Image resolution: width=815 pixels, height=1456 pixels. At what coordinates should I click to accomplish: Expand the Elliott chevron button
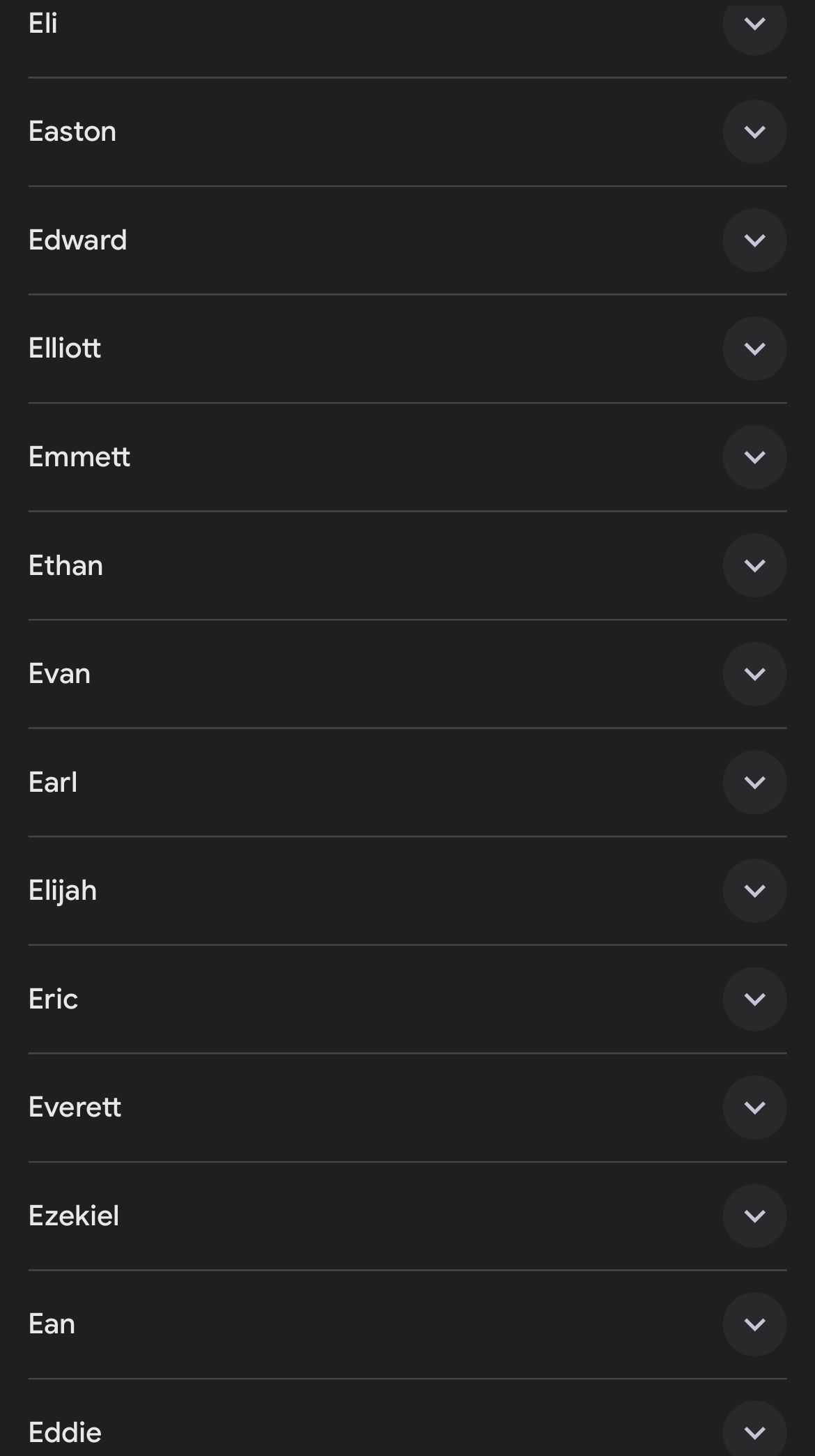point(754,348)
